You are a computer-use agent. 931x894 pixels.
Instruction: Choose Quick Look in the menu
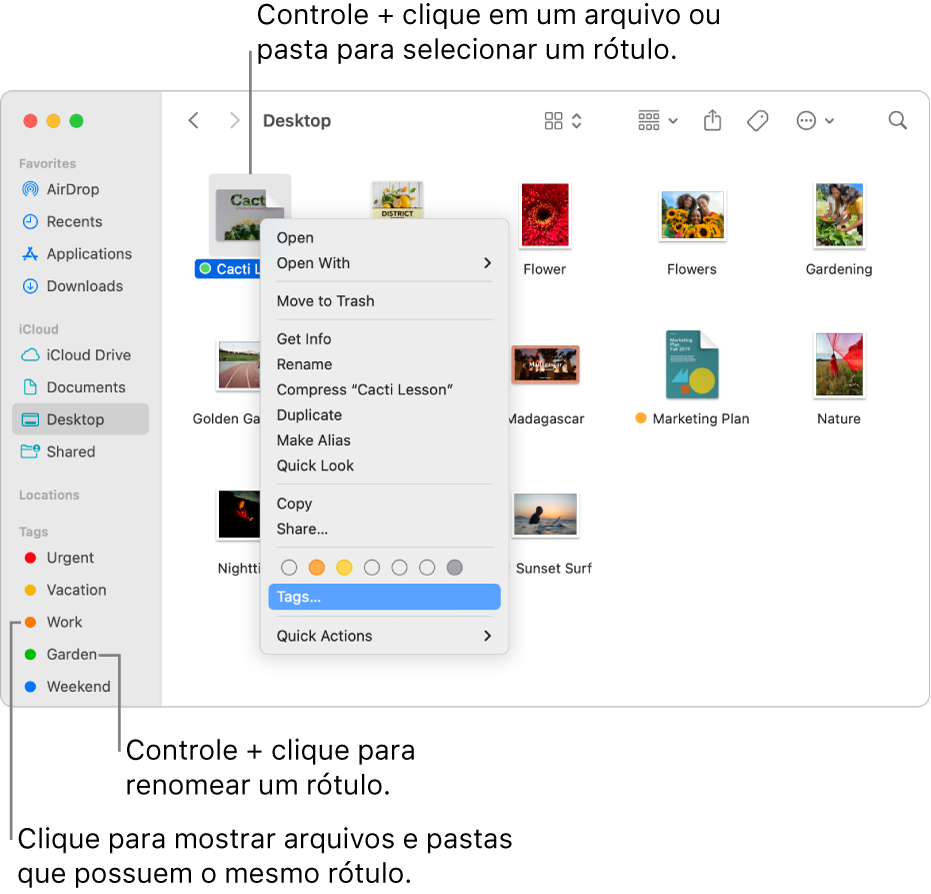click(x=384, y=465)
